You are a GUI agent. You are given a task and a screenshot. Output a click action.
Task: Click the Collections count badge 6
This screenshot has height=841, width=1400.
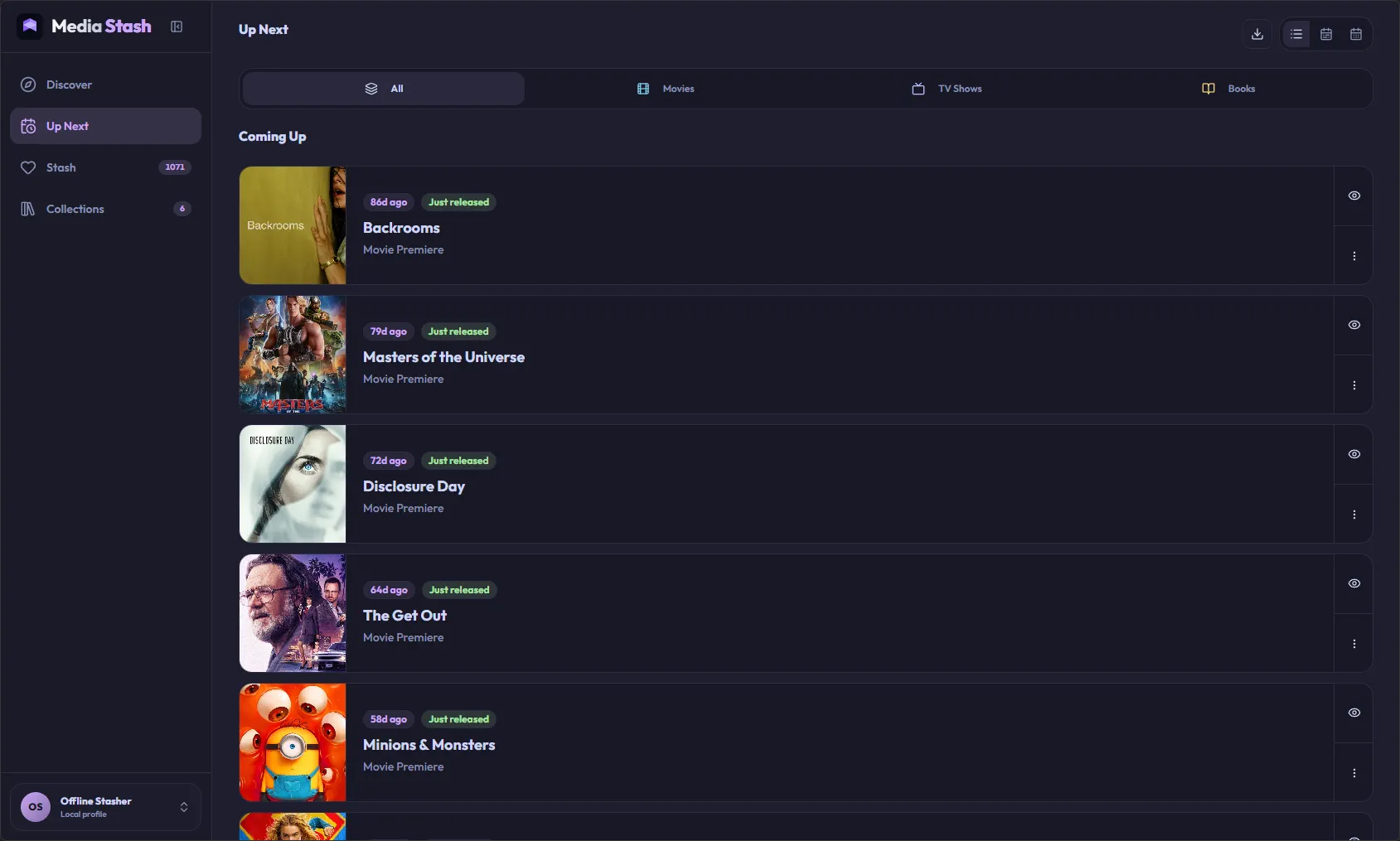click(182, 209)
